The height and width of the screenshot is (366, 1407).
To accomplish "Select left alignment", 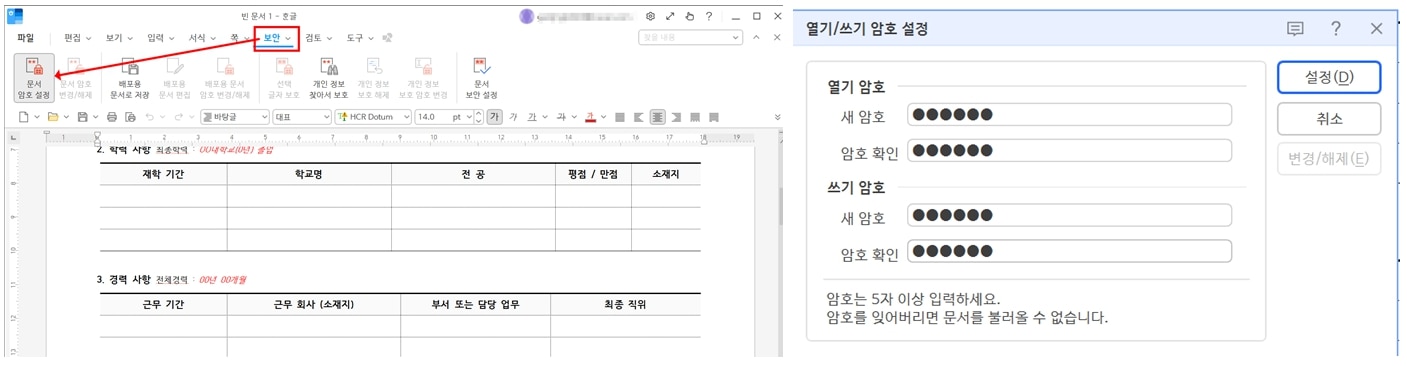I will pos(638,117).
